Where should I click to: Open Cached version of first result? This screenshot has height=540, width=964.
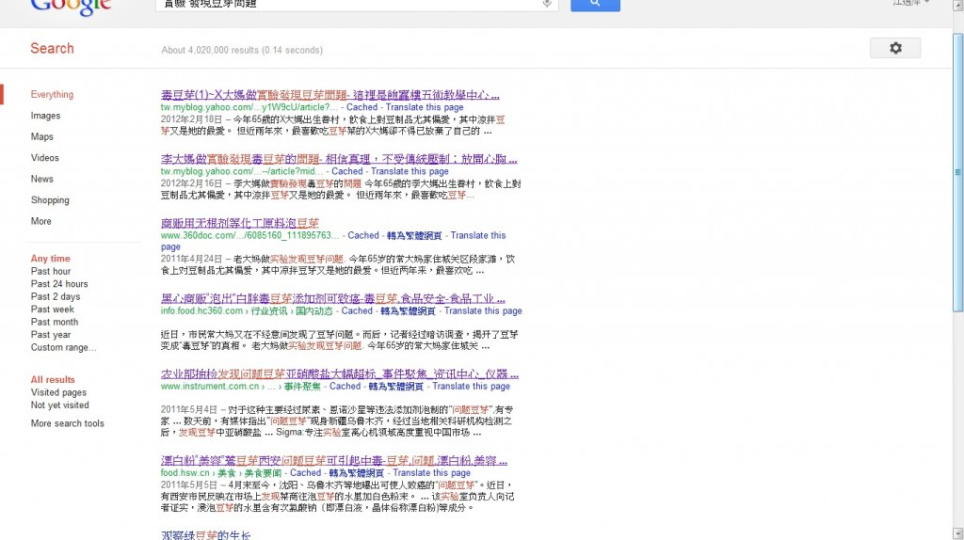click(362, 107)
